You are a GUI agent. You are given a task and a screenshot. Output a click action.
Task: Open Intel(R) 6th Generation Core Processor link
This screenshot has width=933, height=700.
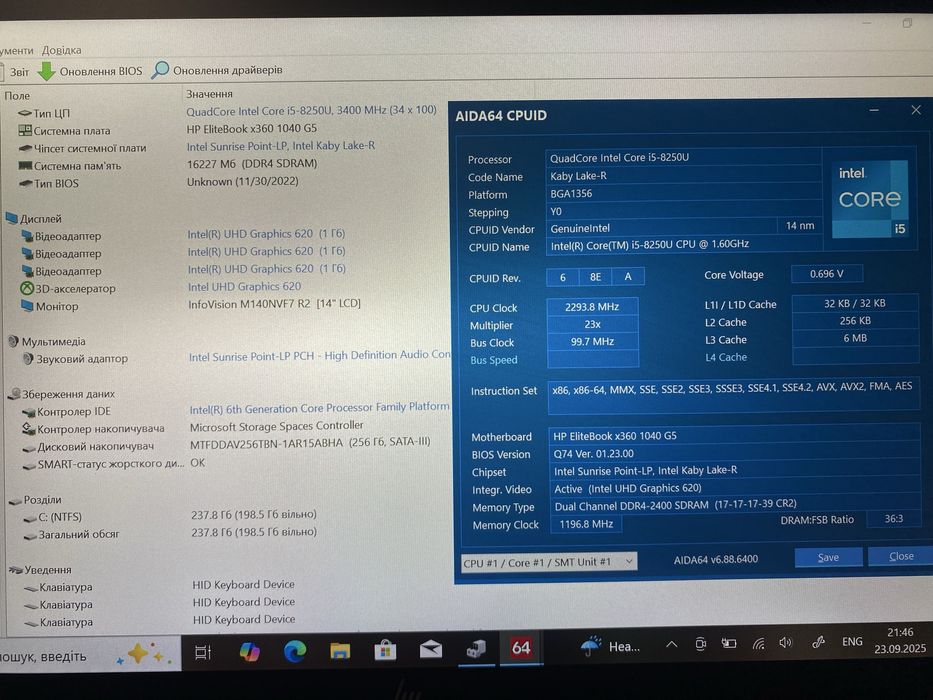tap(320, 408)
